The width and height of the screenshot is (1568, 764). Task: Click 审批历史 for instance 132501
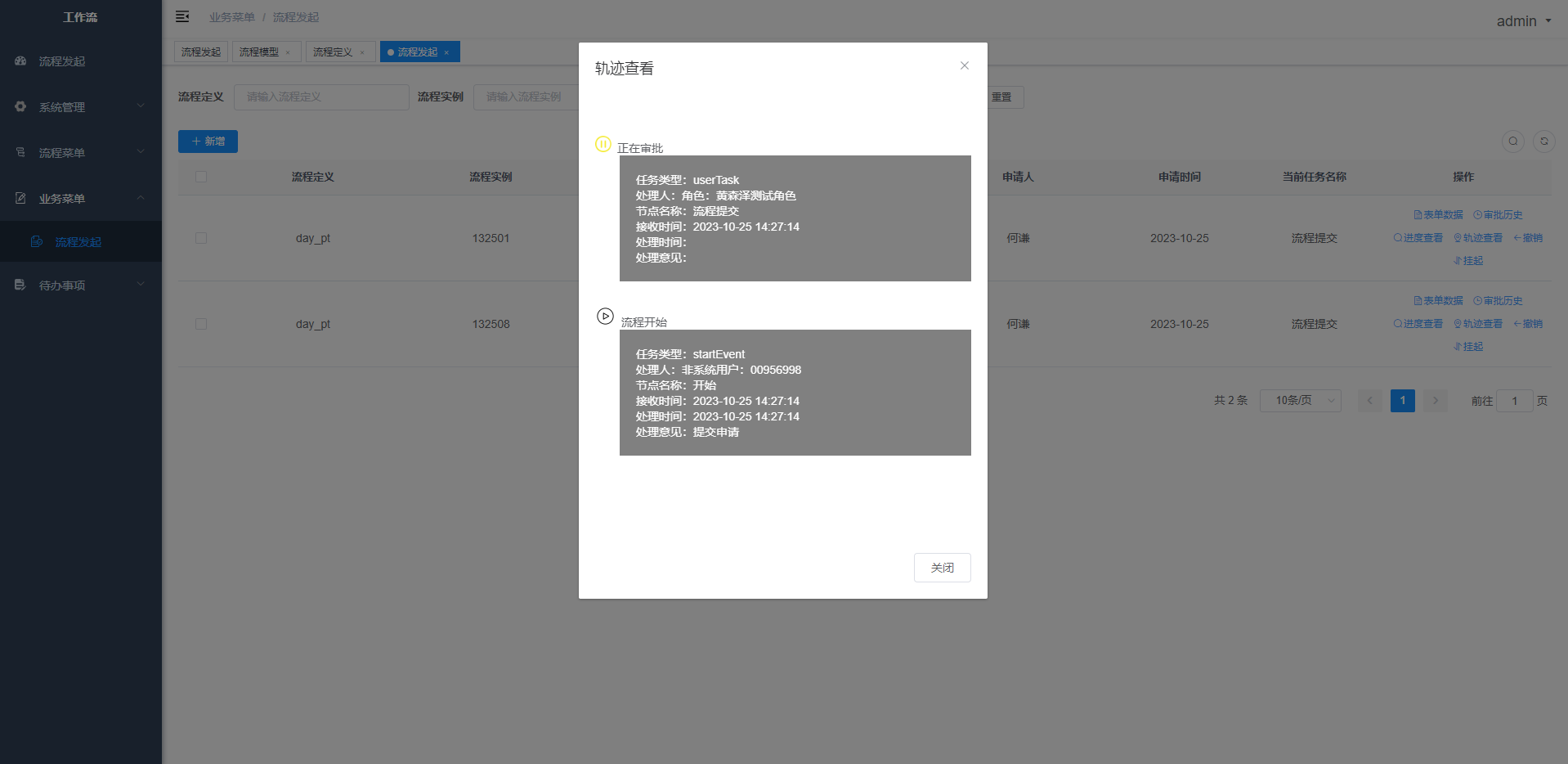pos(1498,215)
